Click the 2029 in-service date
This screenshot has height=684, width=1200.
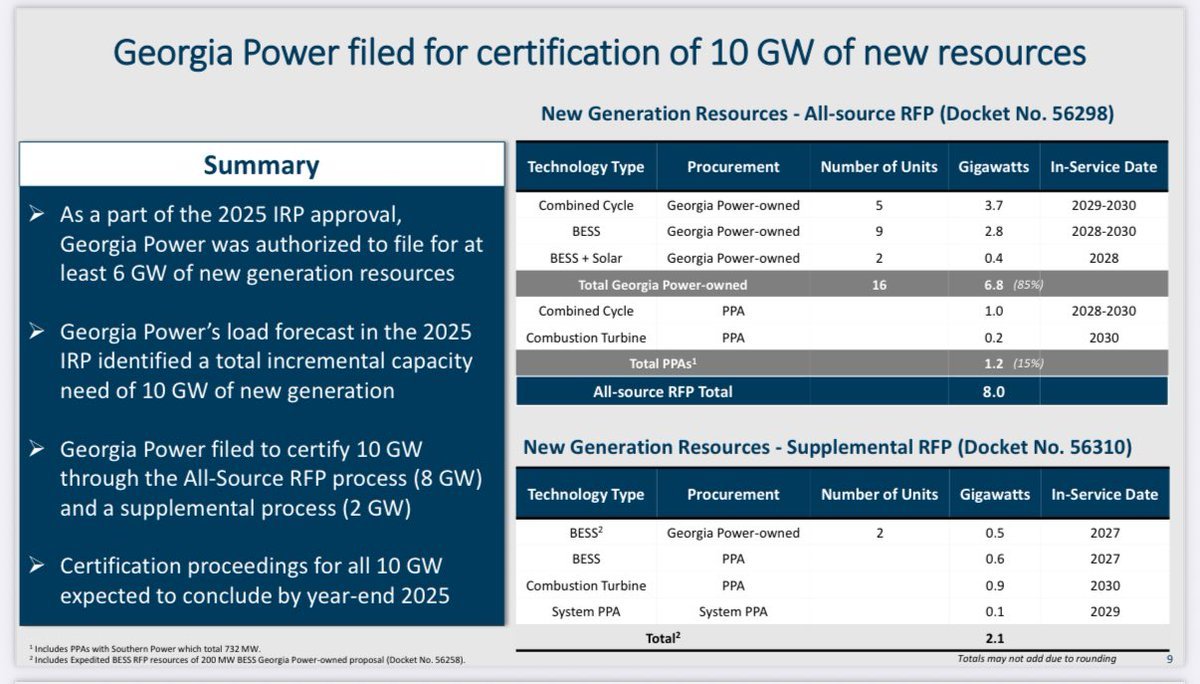(x=1104, y=612)
